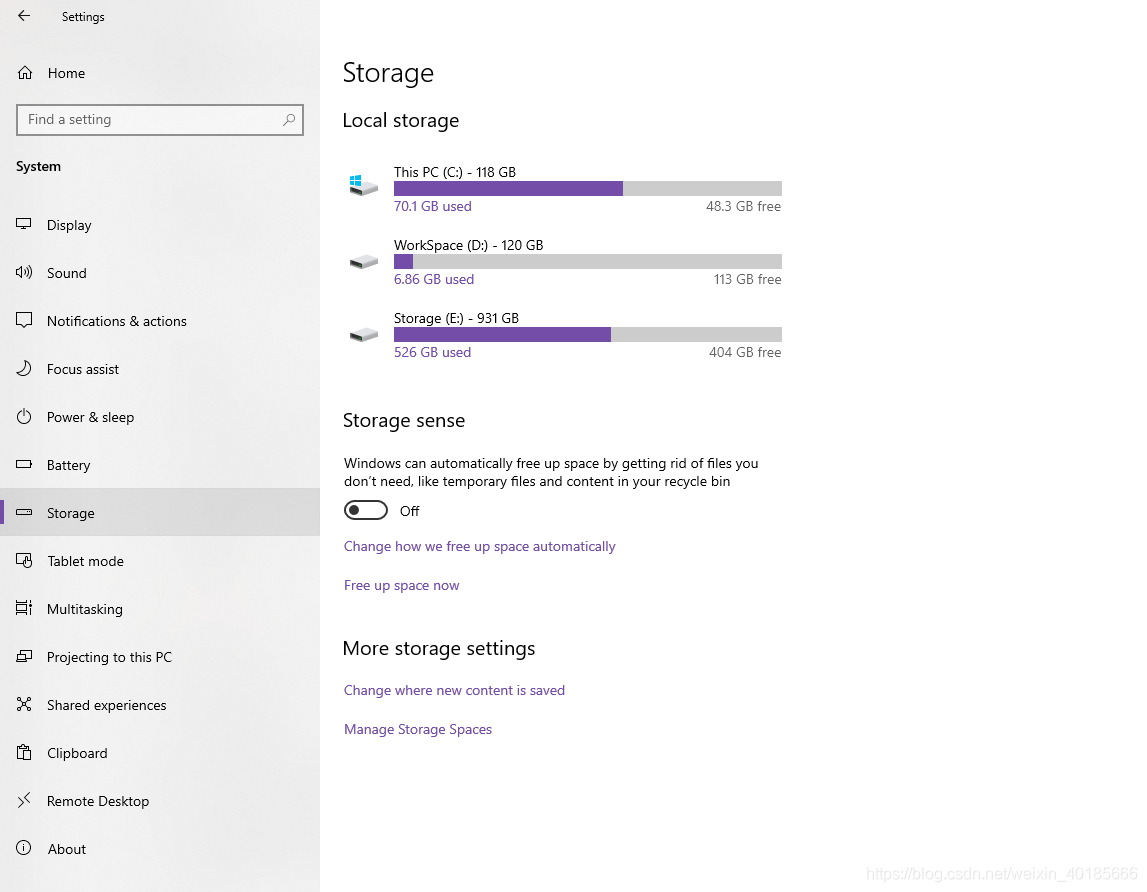Click the search magnifier icon
This screenshot has height=892, width=1147.
point(289,119)
